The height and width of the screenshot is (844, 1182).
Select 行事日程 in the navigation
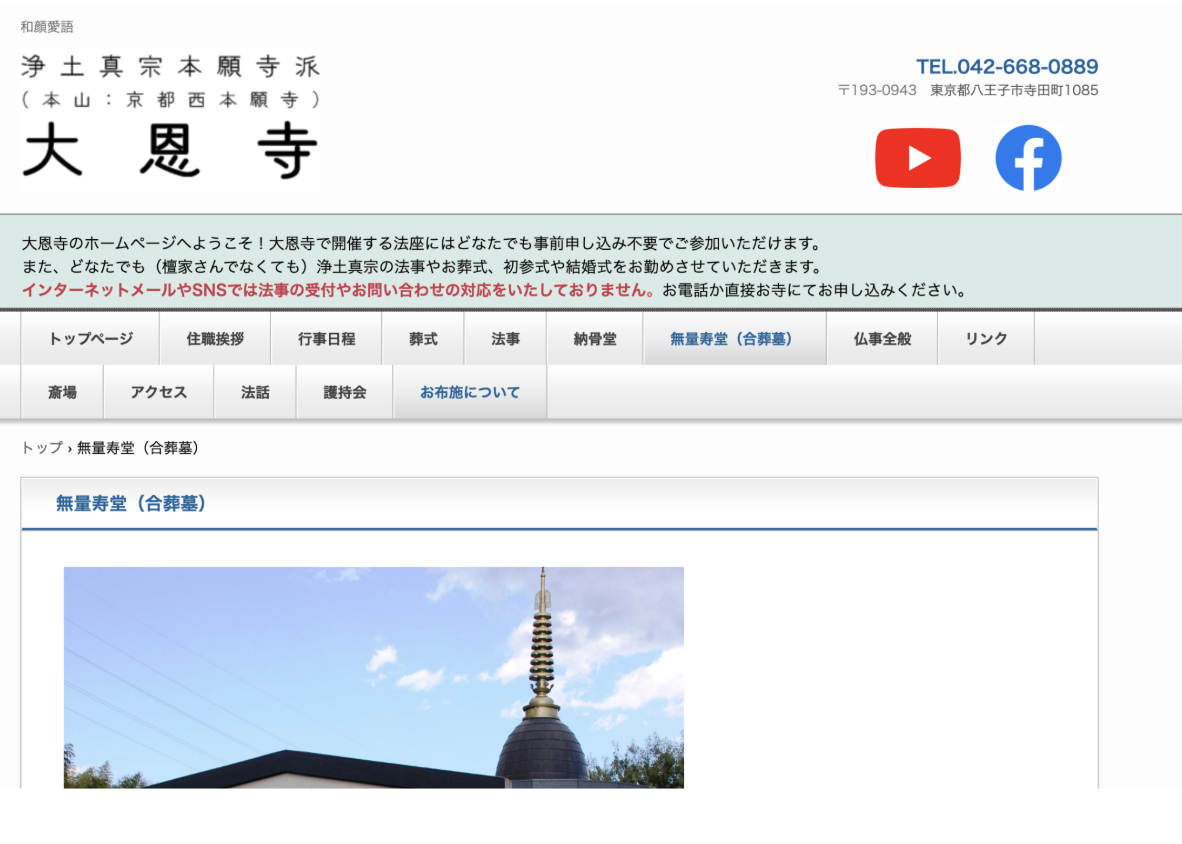(x=326, y=339)
